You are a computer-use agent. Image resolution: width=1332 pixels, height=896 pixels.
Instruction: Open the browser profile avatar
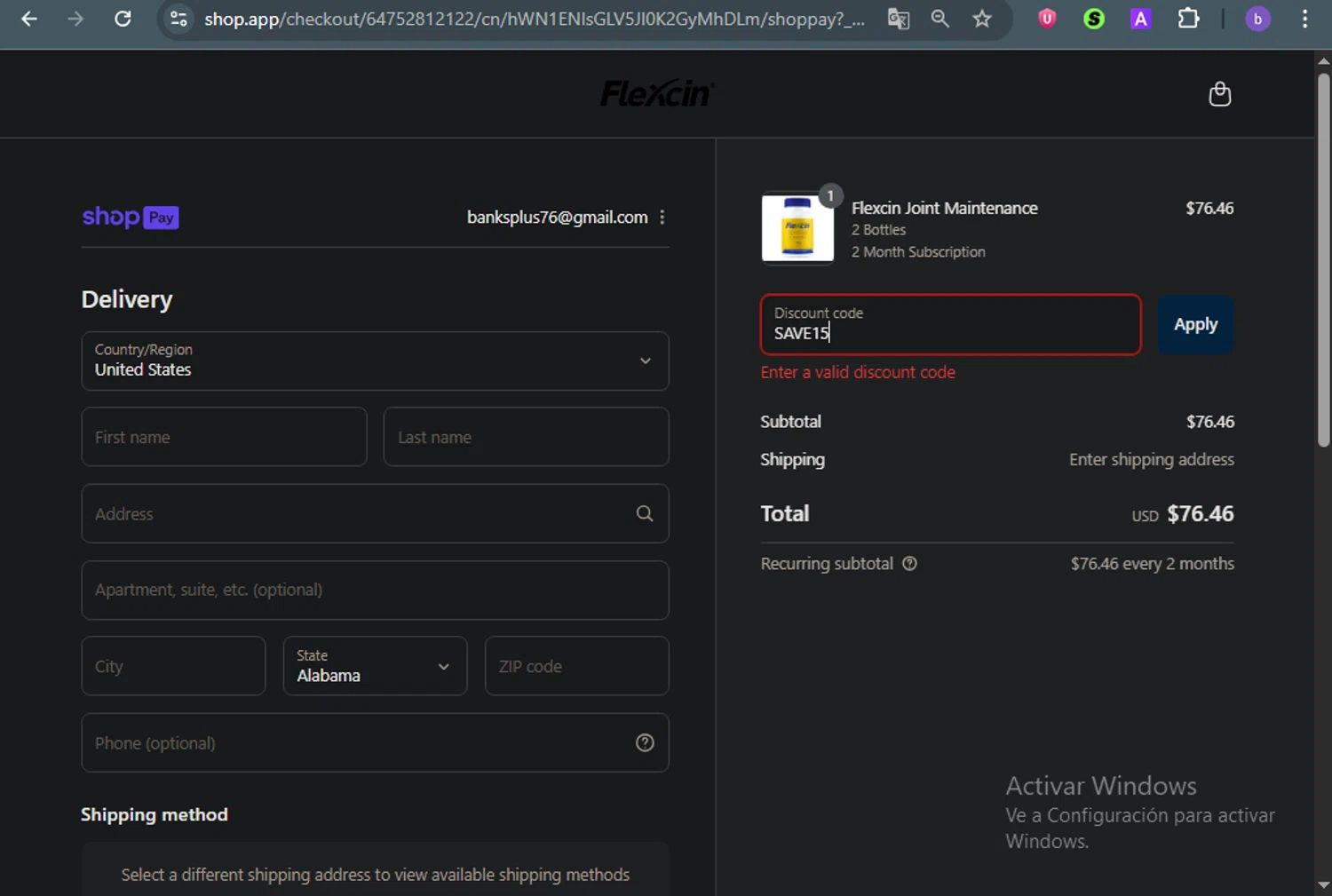(x=1257, y=19)
